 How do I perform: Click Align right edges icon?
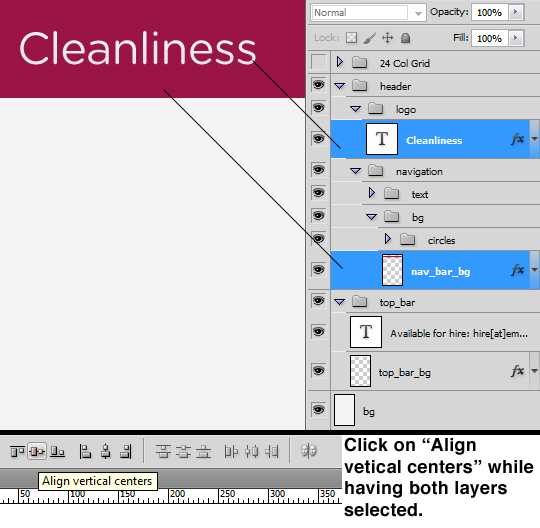pyautogui.click(x=126, y=451)
